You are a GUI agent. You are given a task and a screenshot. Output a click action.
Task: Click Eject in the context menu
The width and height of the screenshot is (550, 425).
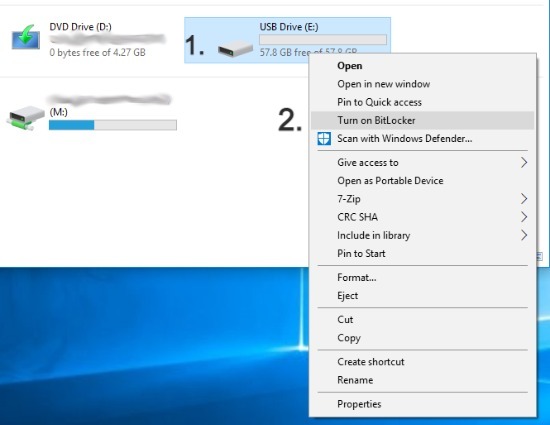coord(422,296)
